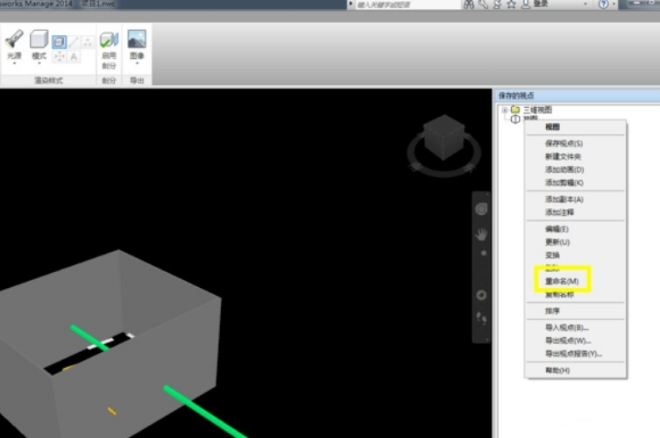Screen dimensions: 660x438
Task: Choose 添加副本(A) in context menu
Action: coord(575,199)
